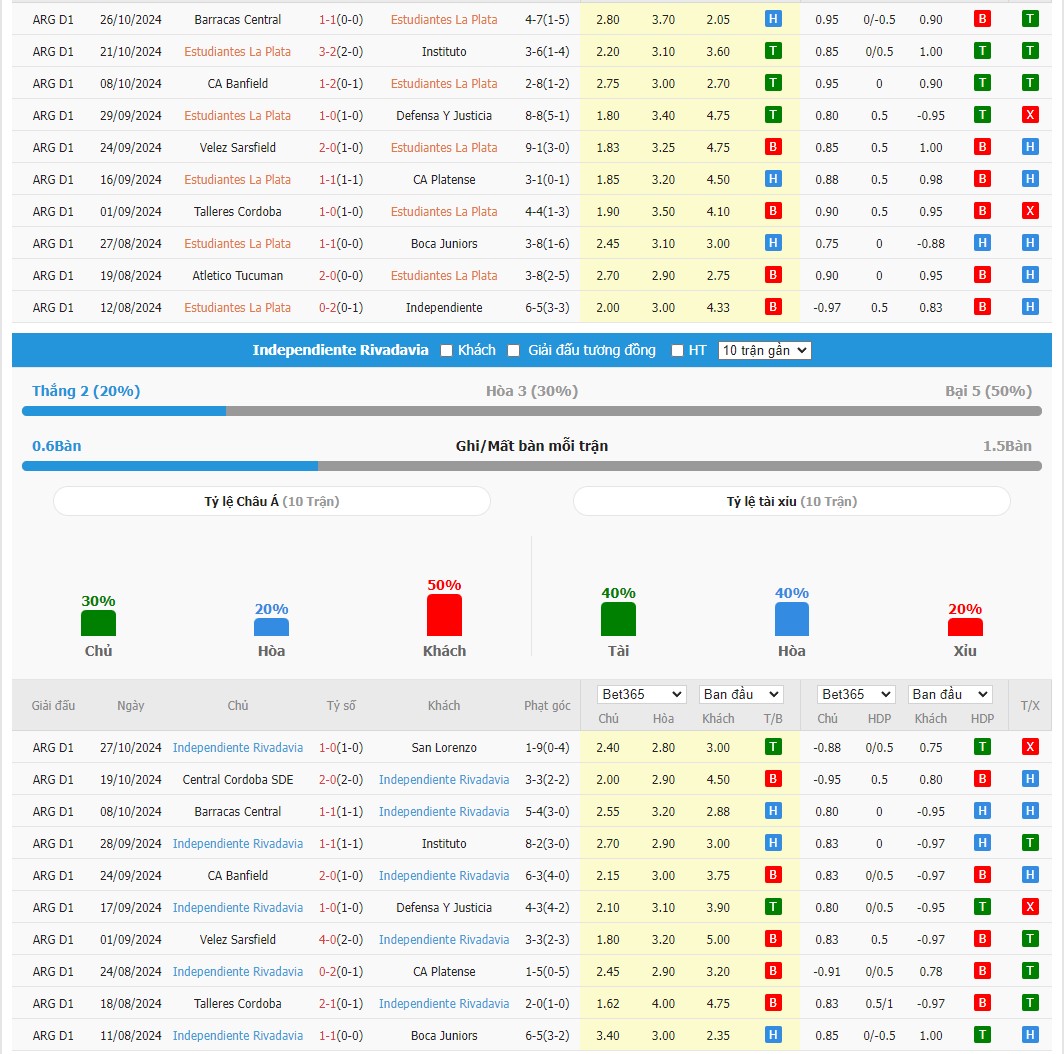Click the Tỷ số column header
This screenshot has width=1064, height=1054.
pyautogui.click(x=341, y=705)
